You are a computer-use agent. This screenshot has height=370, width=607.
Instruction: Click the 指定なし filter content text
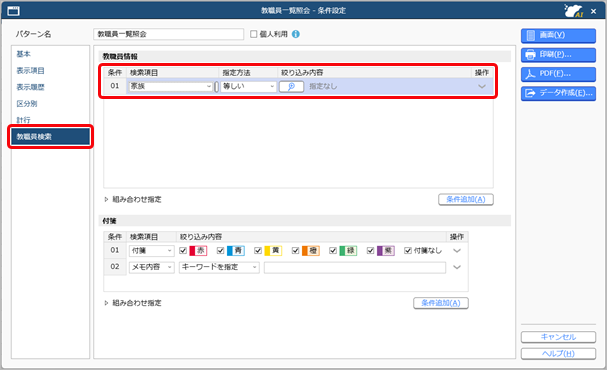pos(323,86)
